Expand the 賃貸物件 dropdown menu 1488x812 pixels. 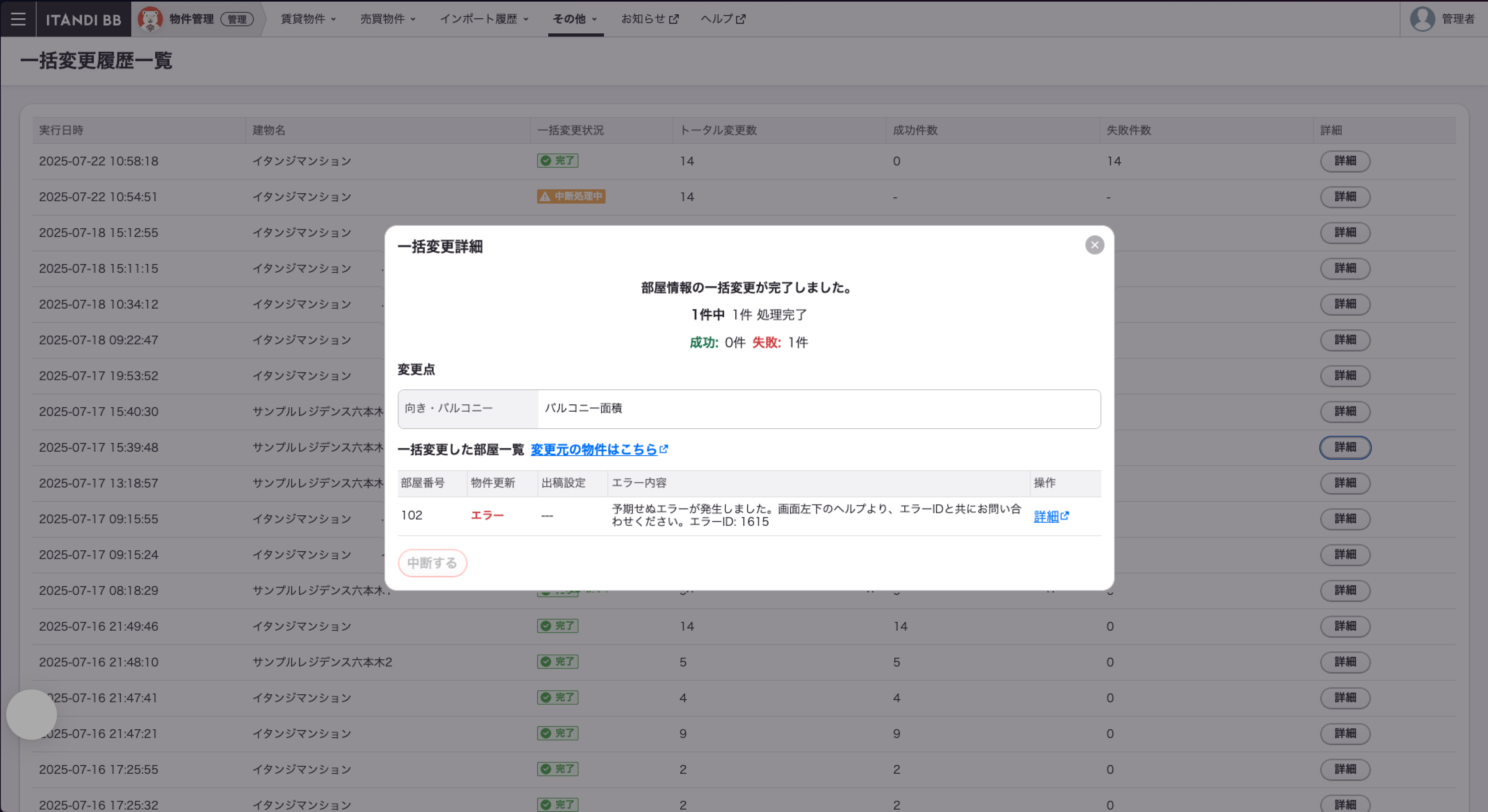pos(308,19)
